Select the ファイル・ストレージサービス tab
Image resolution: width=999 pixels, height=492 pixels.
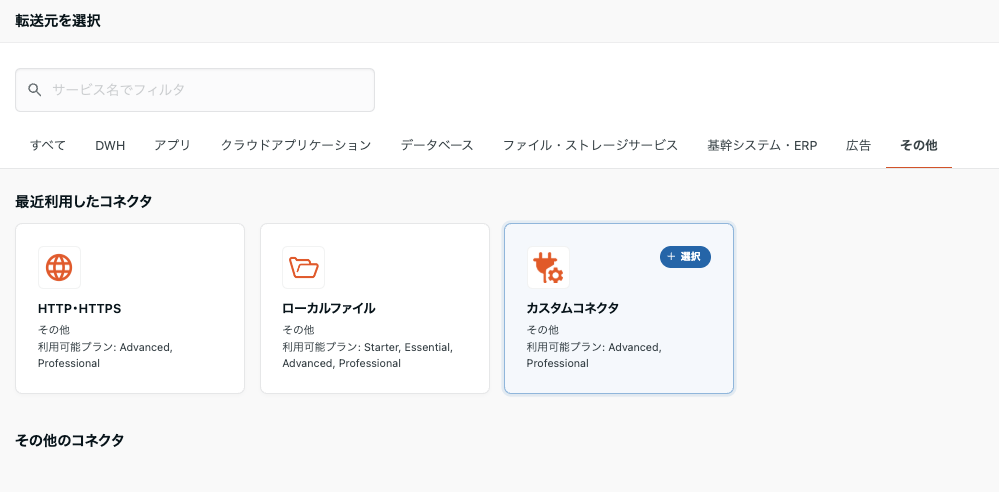pyautogui.click(x=590, y=145)
